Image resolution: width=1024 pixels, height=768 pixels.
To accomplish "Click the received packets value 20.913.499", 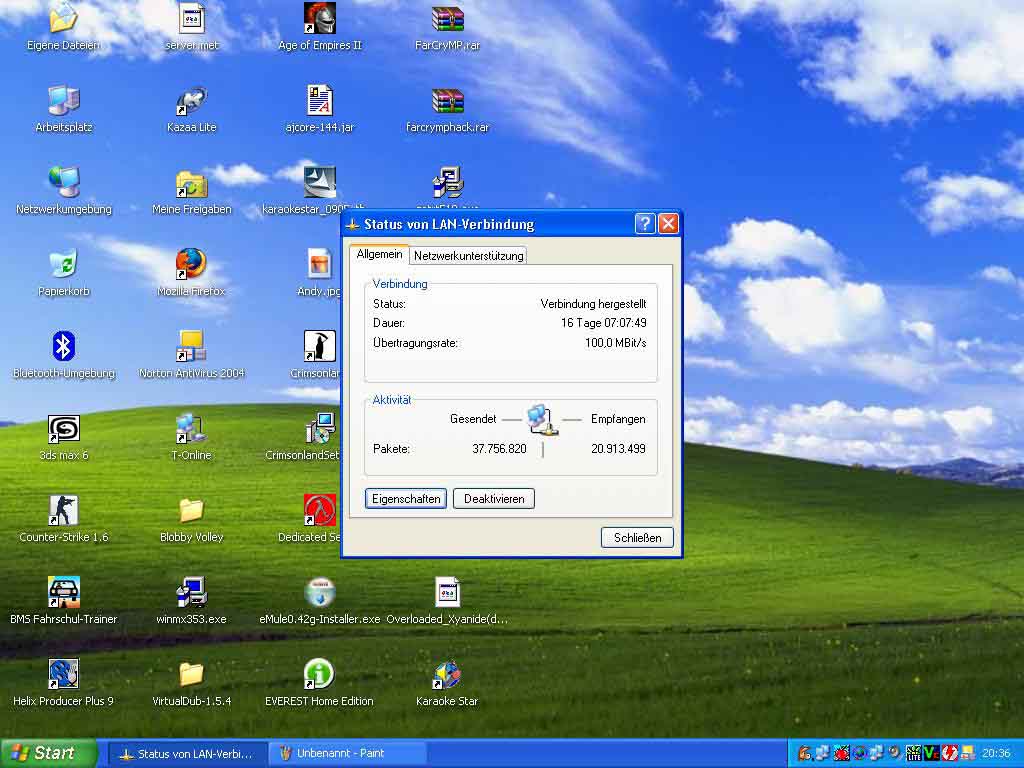I will pyautogui.click(x=618, y=449).
